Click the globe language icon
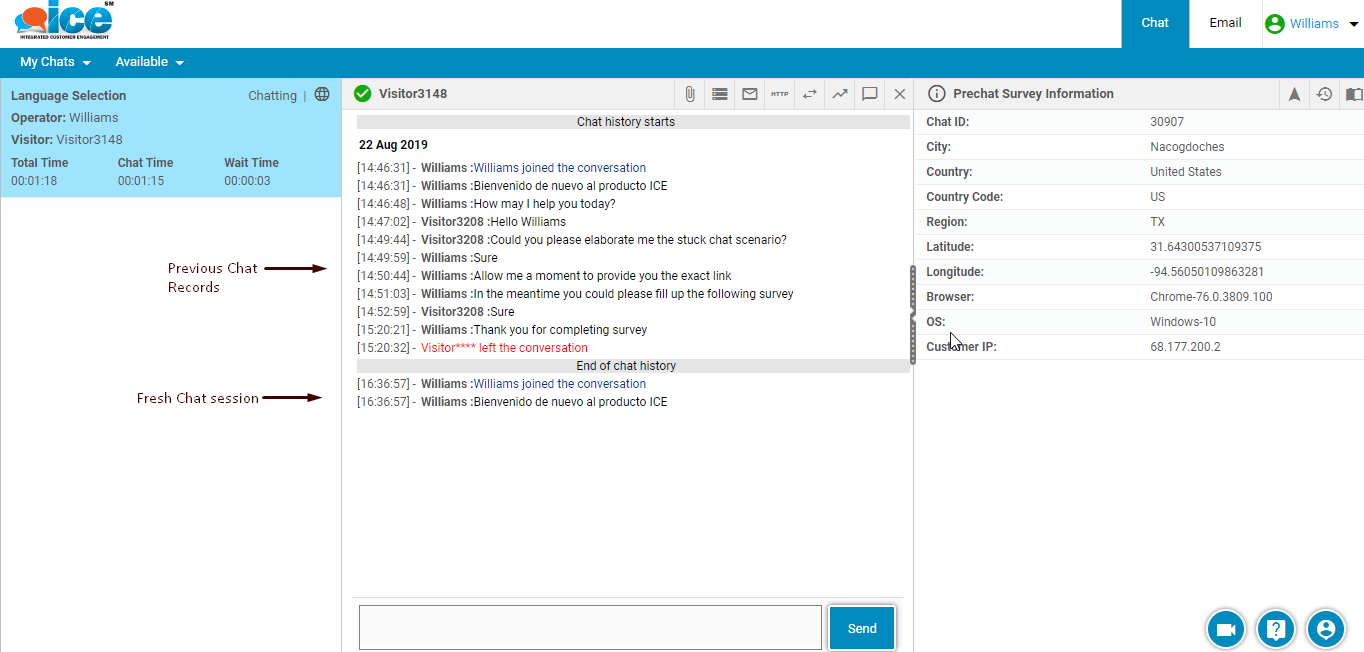The width and height of the screenshot is (1364, 652). pyautogui.click(x=322, y=95)
